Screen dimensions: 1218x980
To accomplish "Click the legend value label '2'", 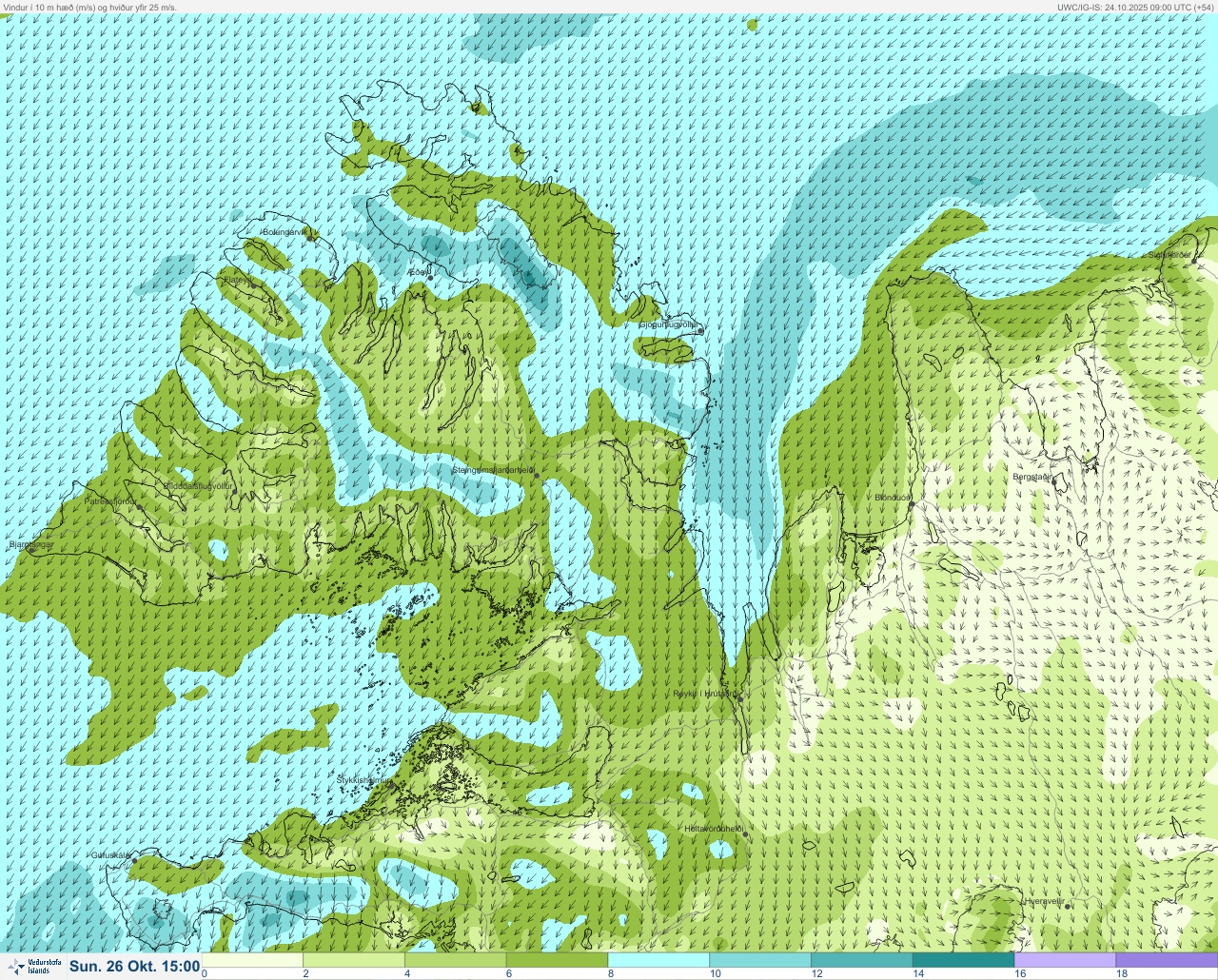I will pyautogui.click(x=305, y=974).
